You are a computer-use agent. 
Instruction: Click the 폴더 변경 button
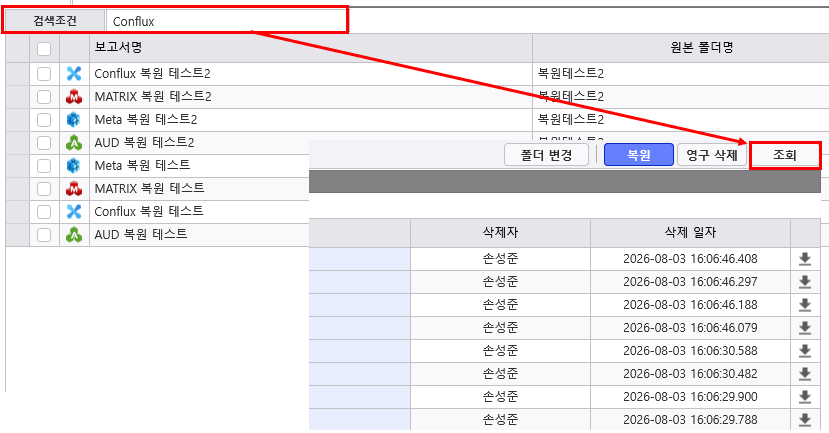click(x=546, y=155)
